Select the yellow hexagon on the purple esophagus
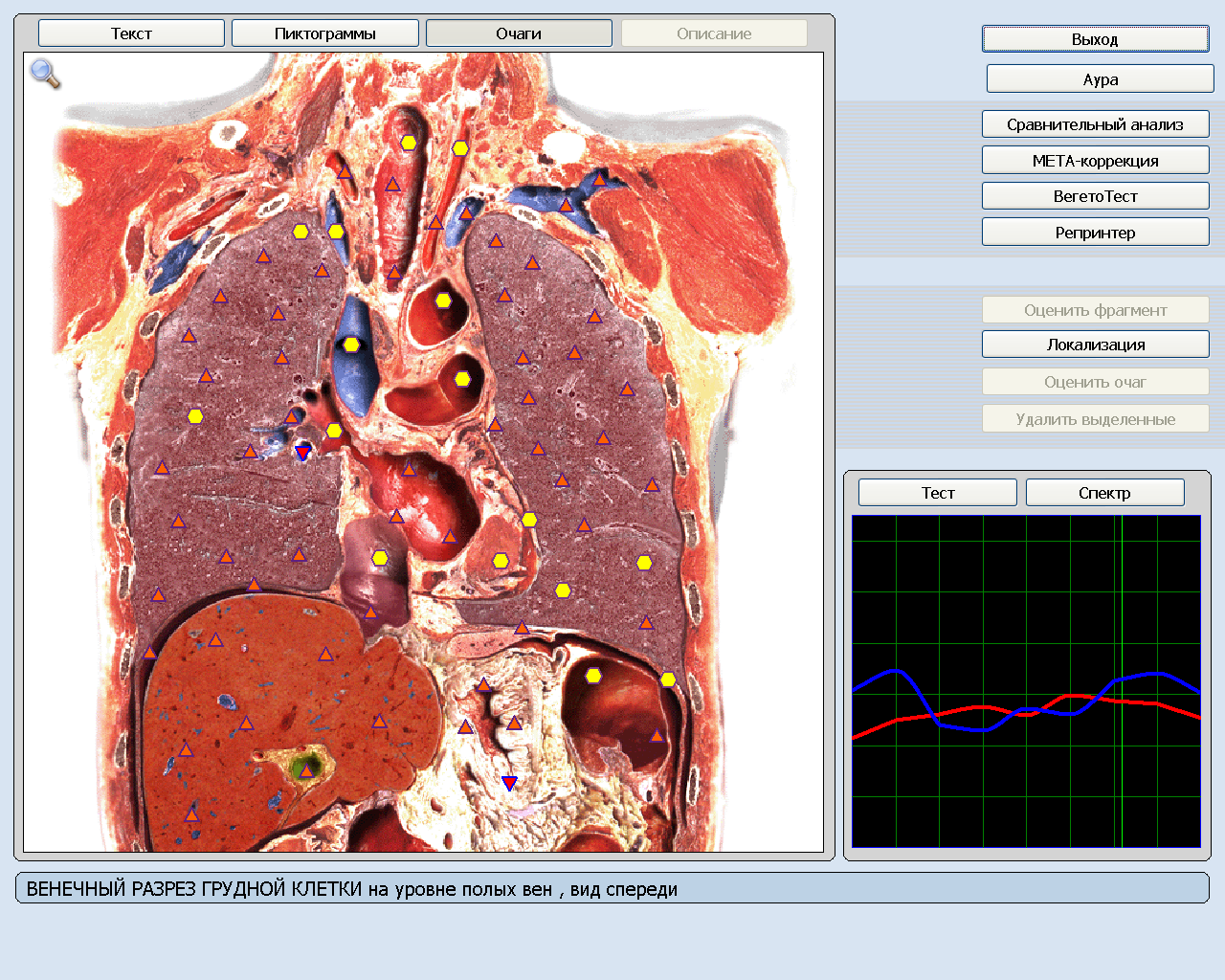Viewport: 1225px width, 980px height. pyautogui.click(x=380, y=558)
